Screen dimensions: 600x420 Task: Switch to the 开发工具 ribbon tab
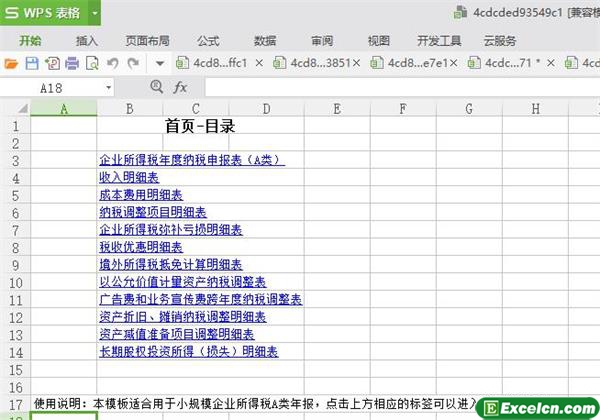tap(439, 41)
